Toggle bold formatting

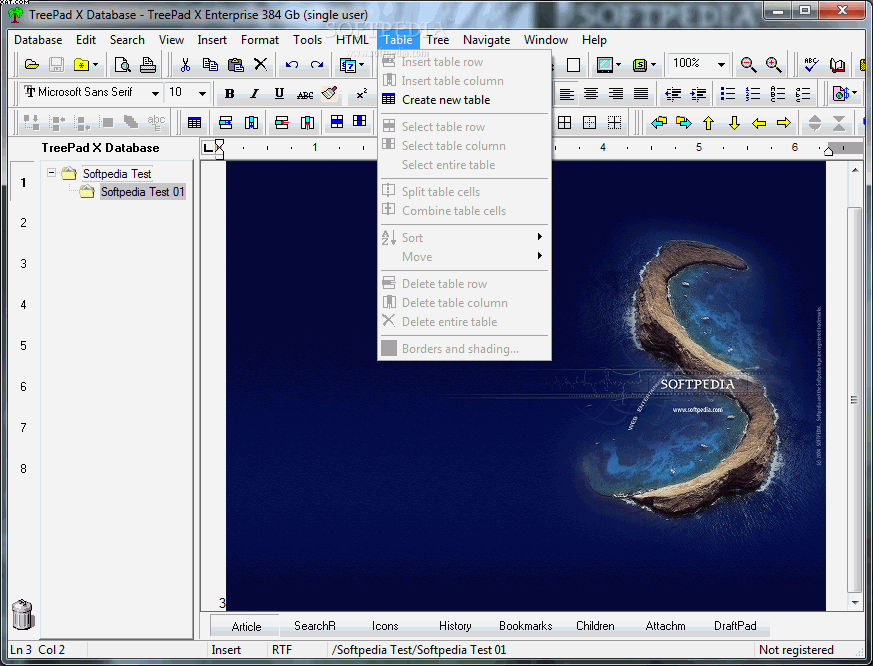click(229, 94)
